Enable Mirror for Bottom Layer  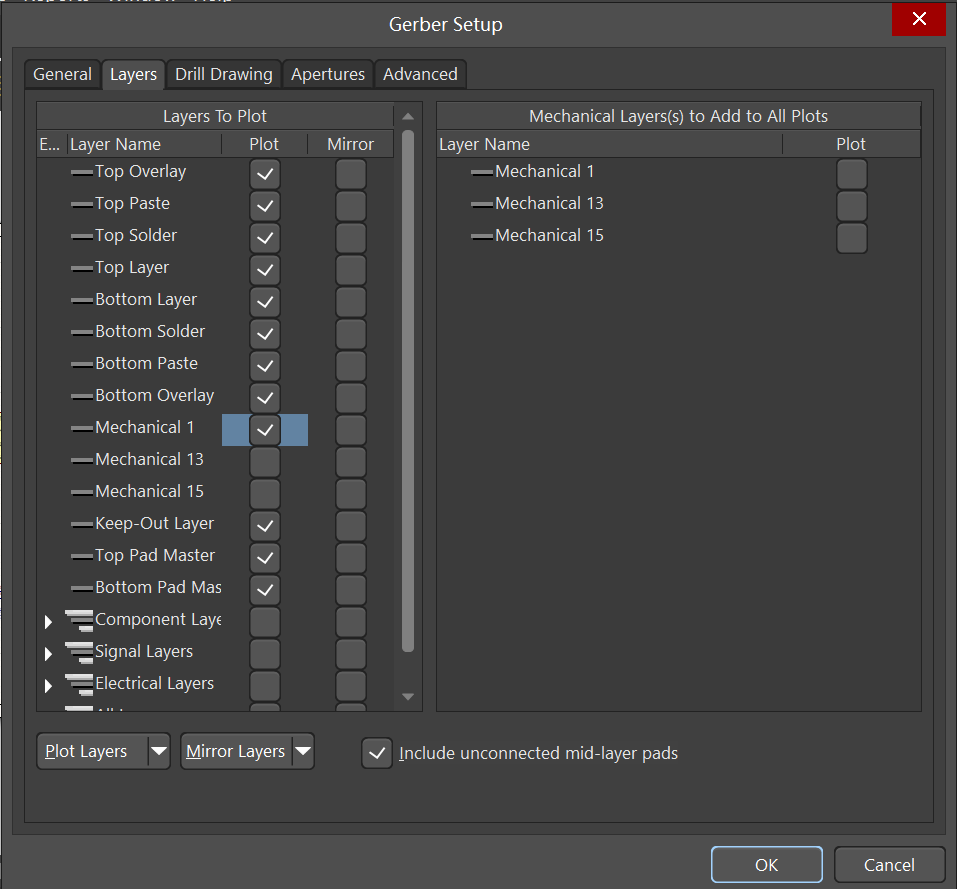point(351,301)
